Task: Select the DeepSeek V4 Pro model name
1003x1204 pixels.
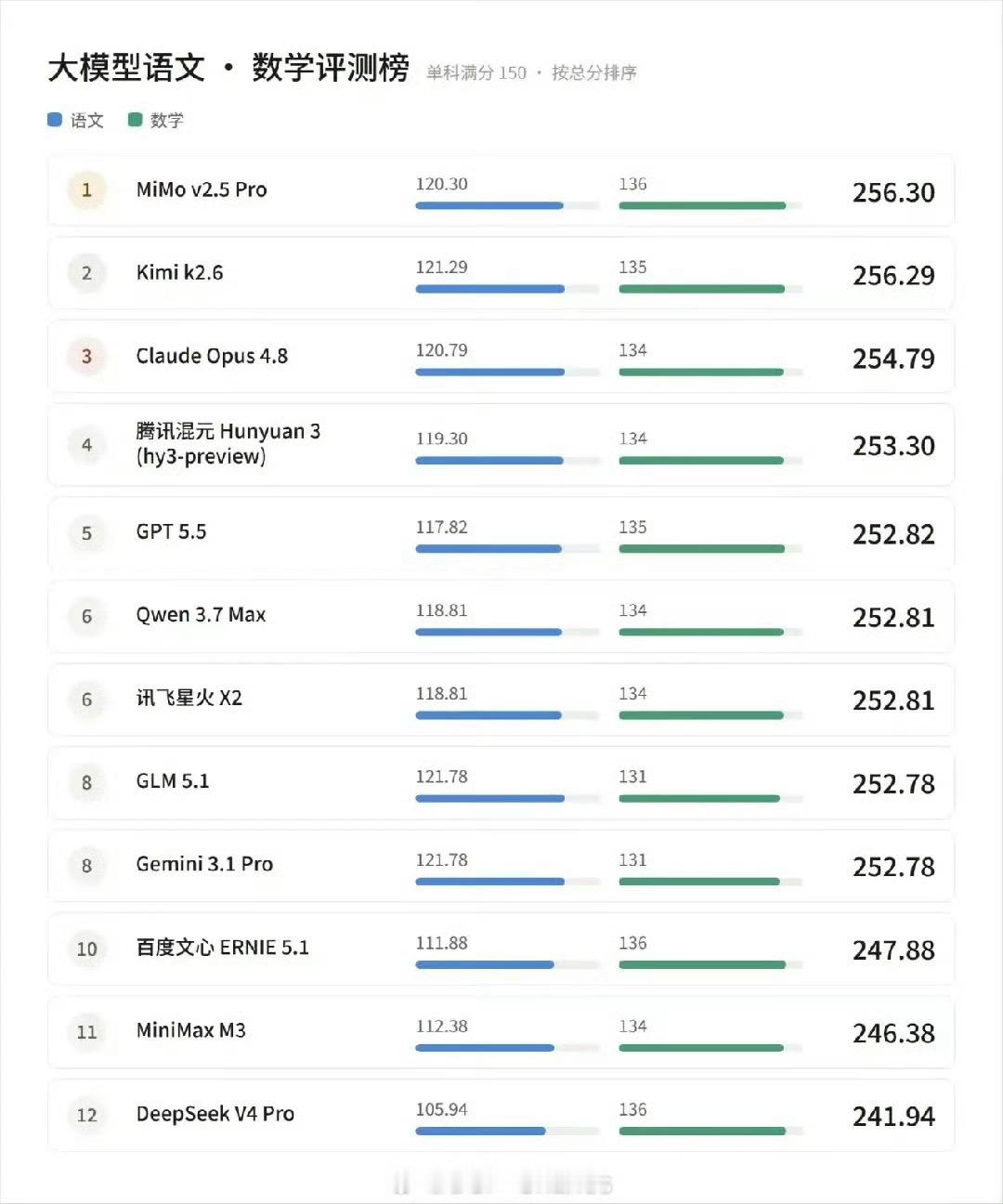Action: (215, 1114)
